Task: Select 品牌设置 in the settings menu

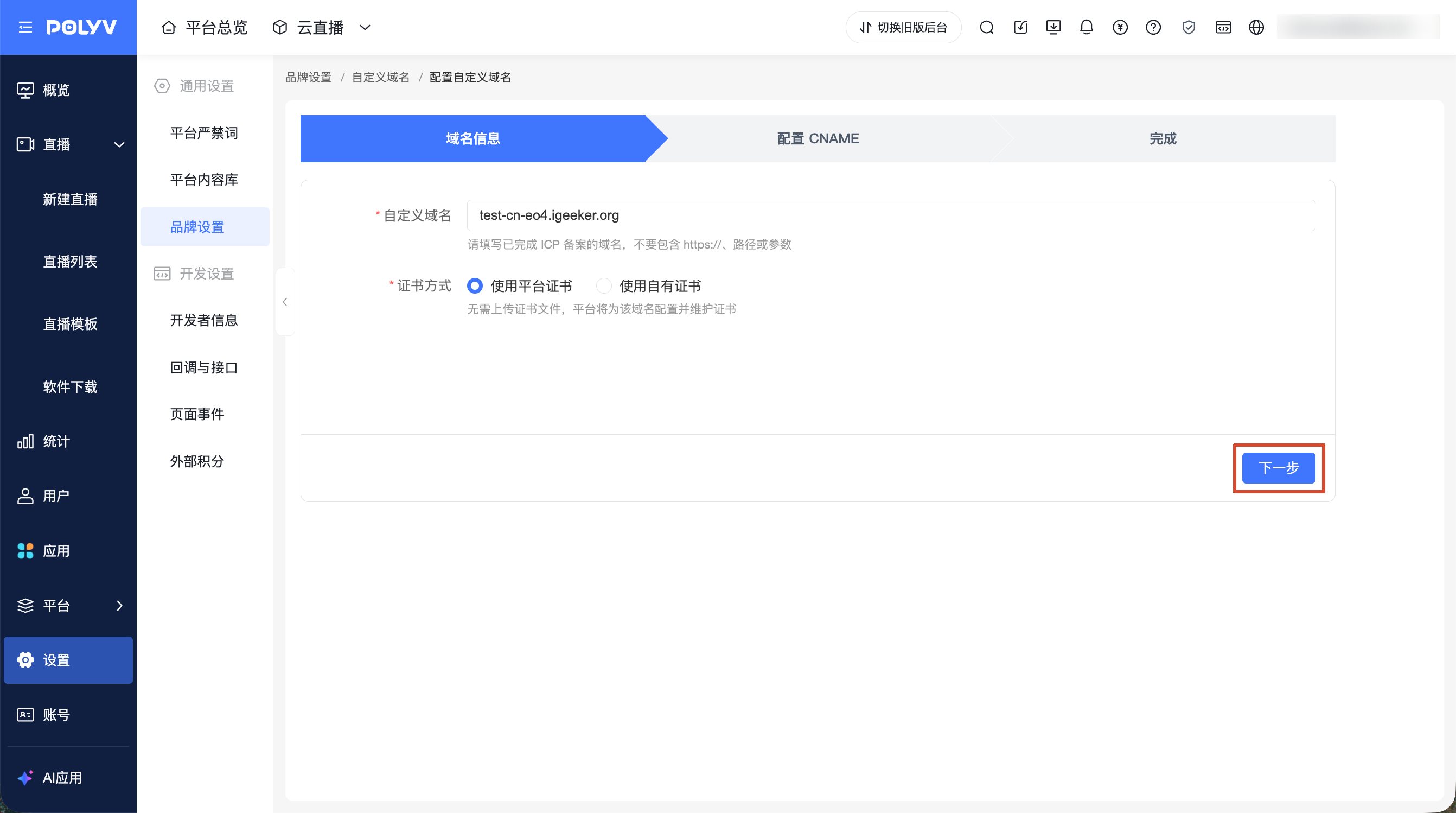Action: click(x=205, y=227)
